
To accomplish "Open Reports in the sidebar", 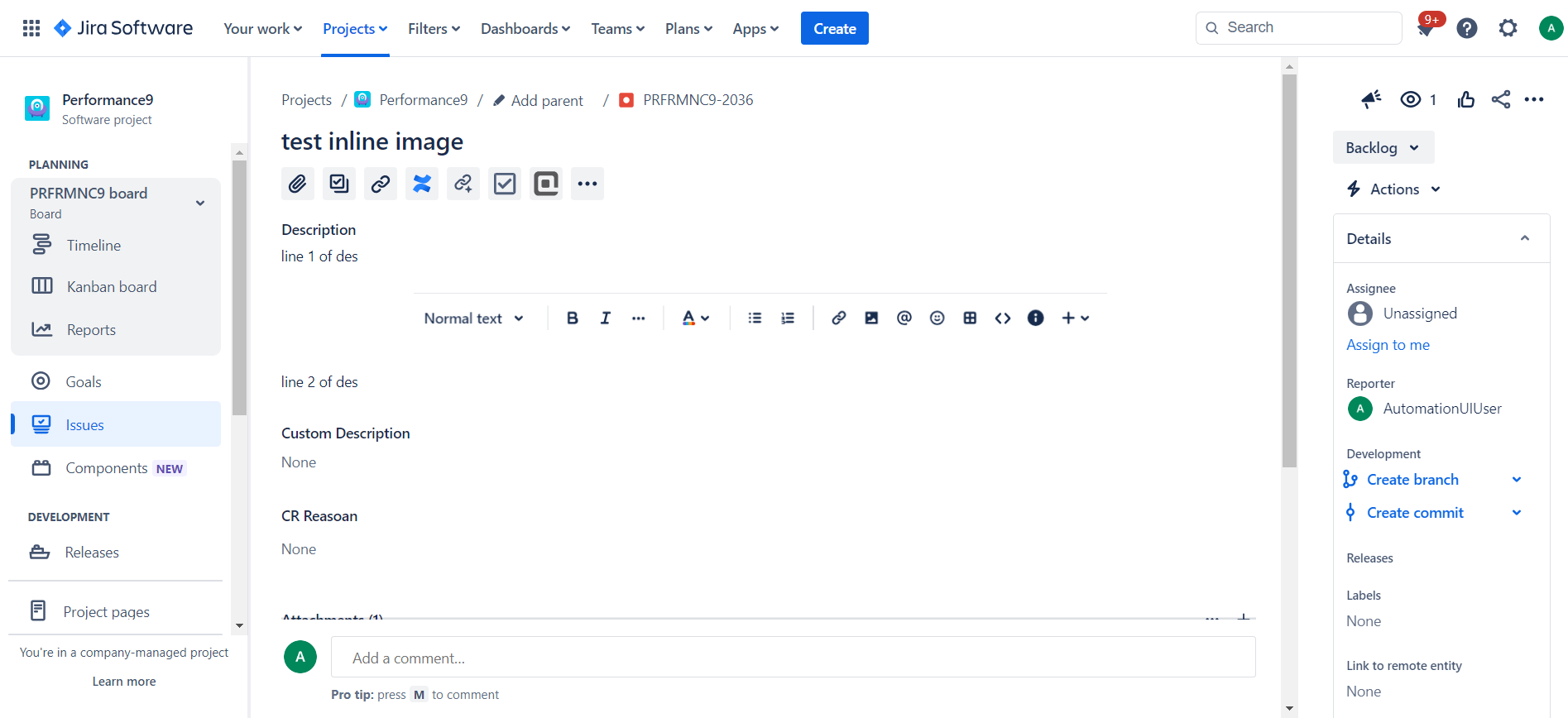I will [91, 330].
